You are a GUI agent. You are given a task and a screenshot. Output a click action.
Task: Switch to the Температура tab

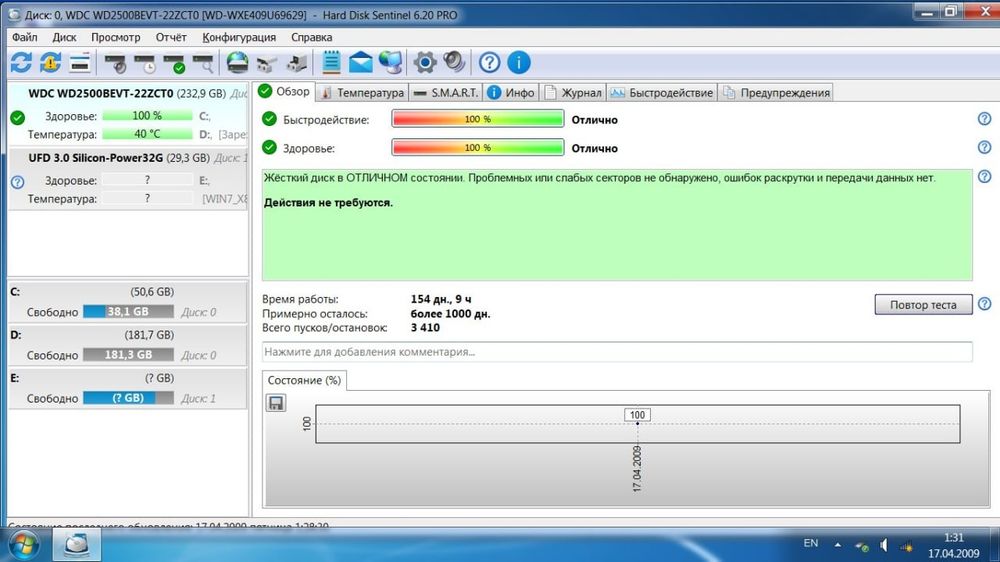(x=362, y=92)
